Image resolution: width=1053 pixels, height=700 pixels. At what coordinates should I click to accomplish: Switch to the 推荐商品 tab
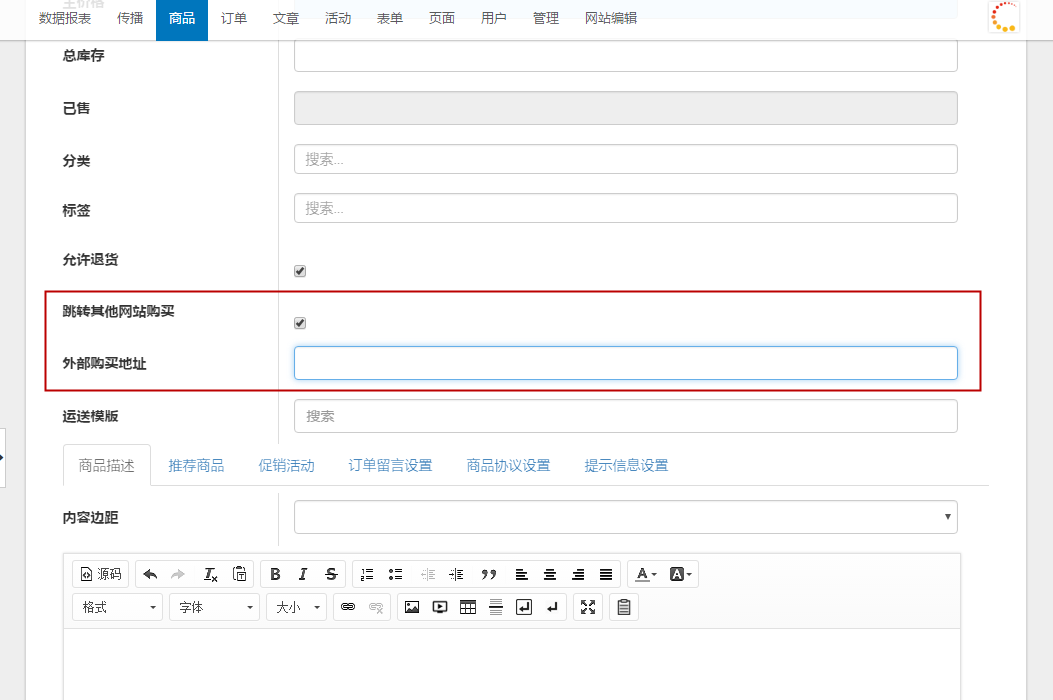tap(196, 466)
